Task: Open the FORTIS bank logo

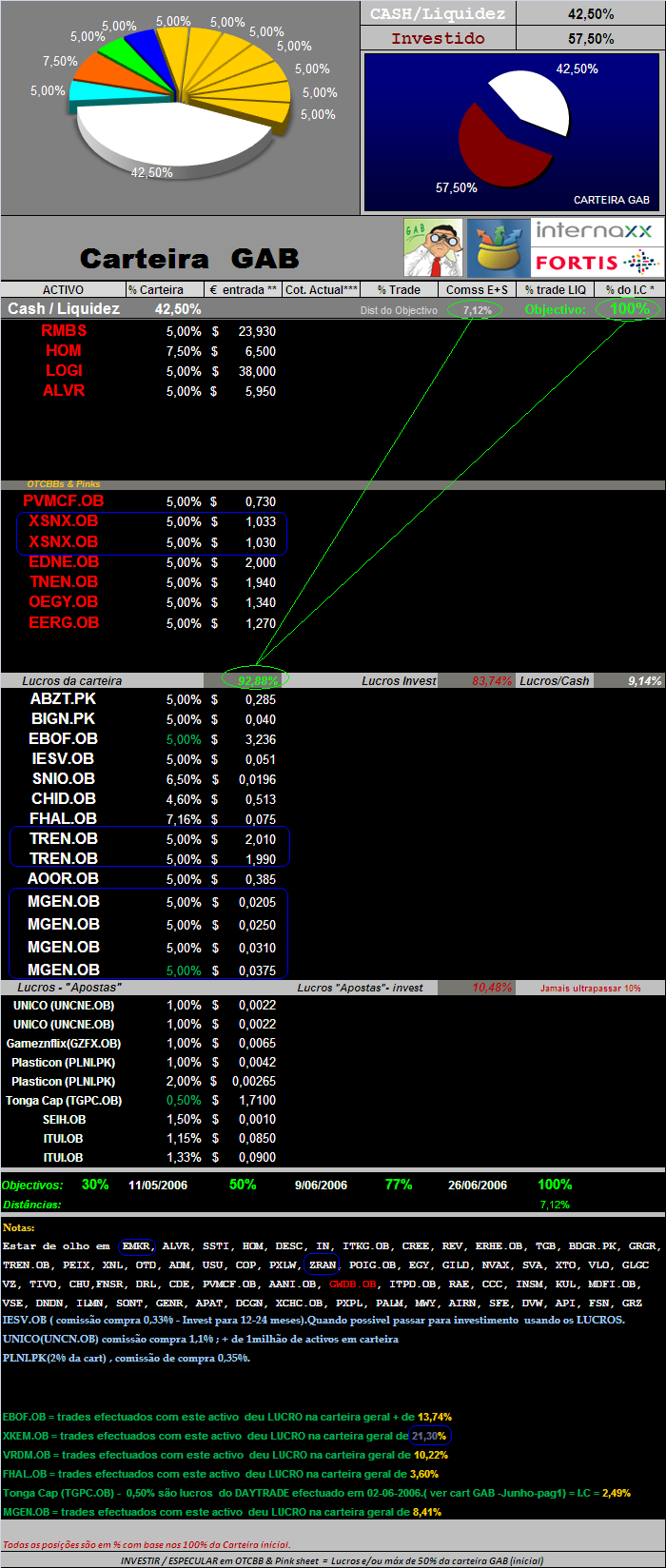Action: tap(597, 262)
